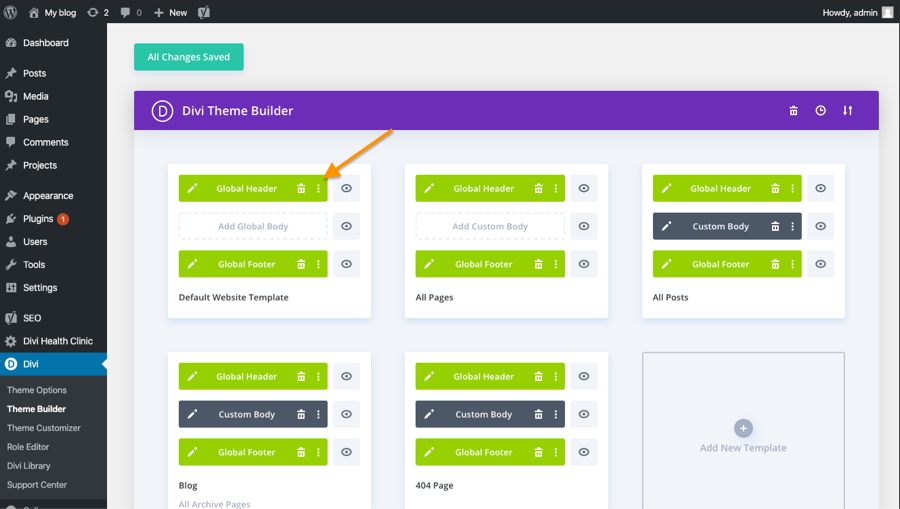
Task: Open portability import export arrows icon
Action: [847, 111]
